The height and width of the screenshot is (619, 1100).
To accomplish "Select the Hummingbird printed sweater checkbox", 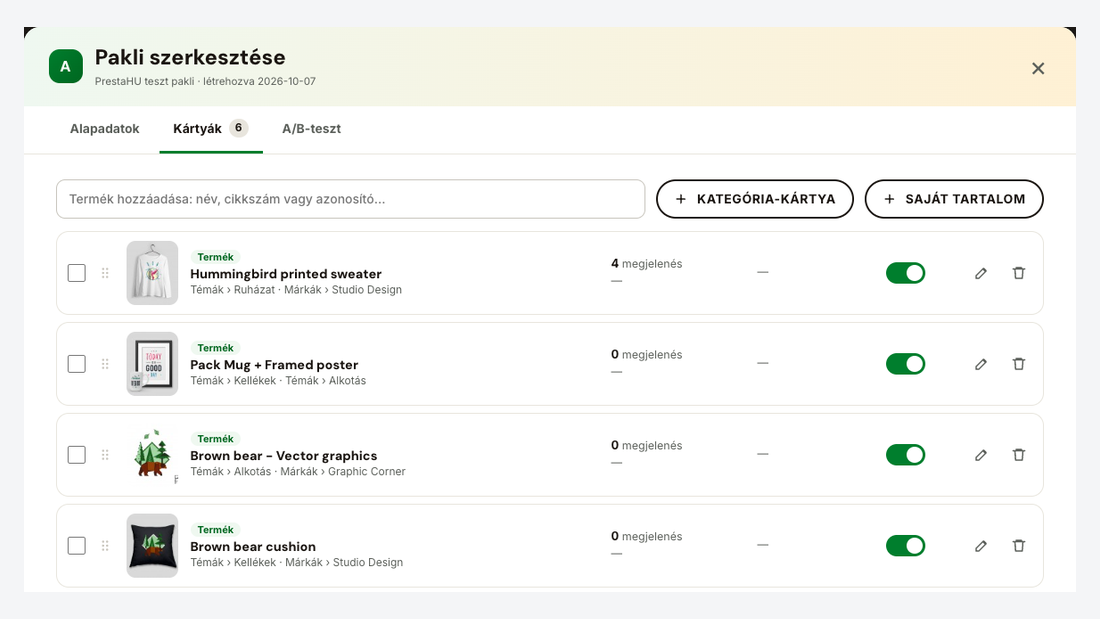I will [x=76, y=273].
